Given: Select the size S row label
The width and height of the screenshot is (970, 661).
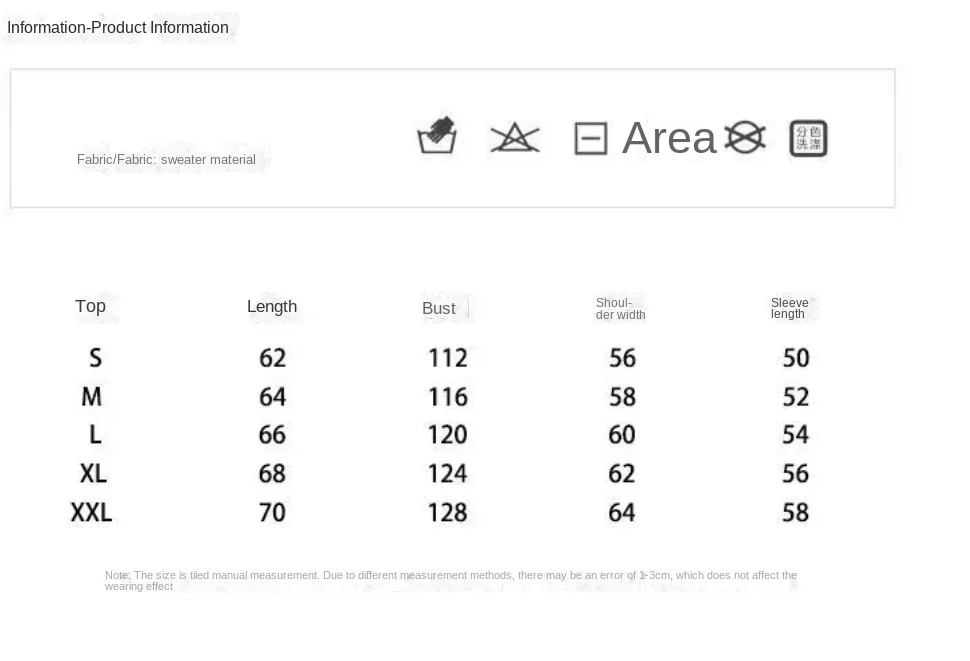Looking at the screenshot, I should (95, 357).
